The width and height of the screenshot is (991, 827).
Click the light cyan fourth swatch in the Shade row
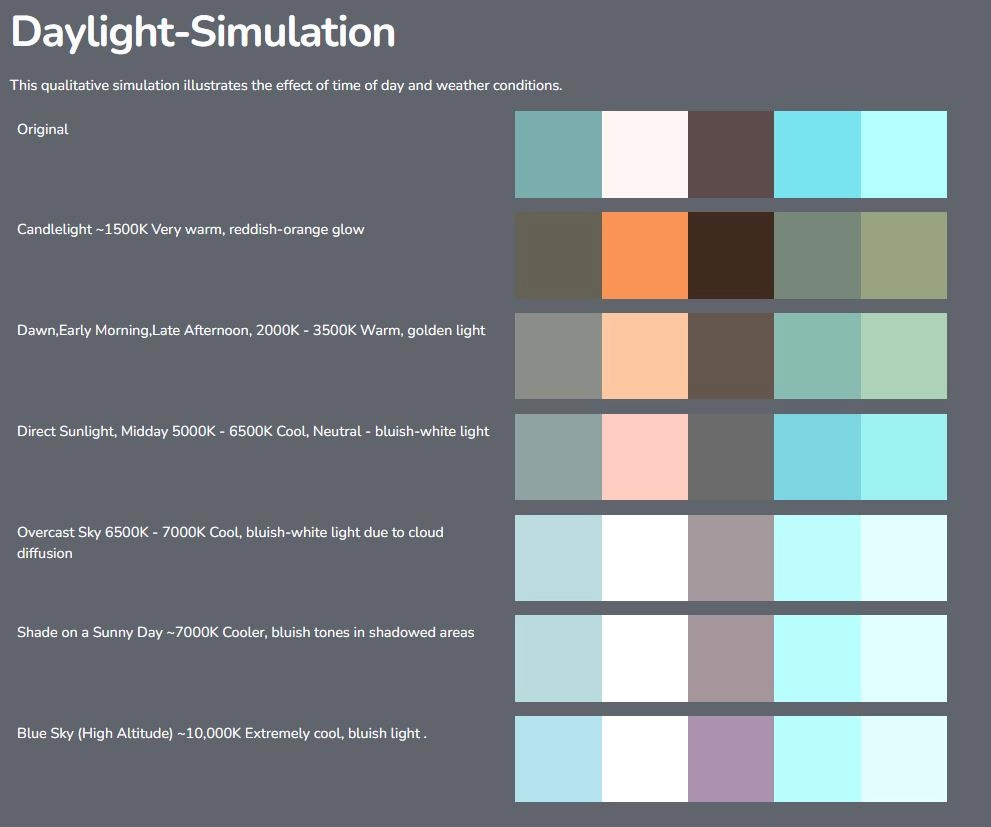[817, 658]
